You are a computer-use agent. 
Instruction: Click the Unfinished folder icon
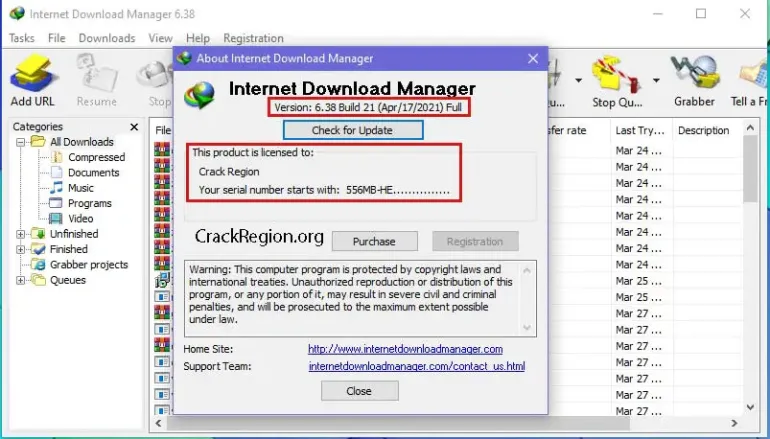pos(38,234)
